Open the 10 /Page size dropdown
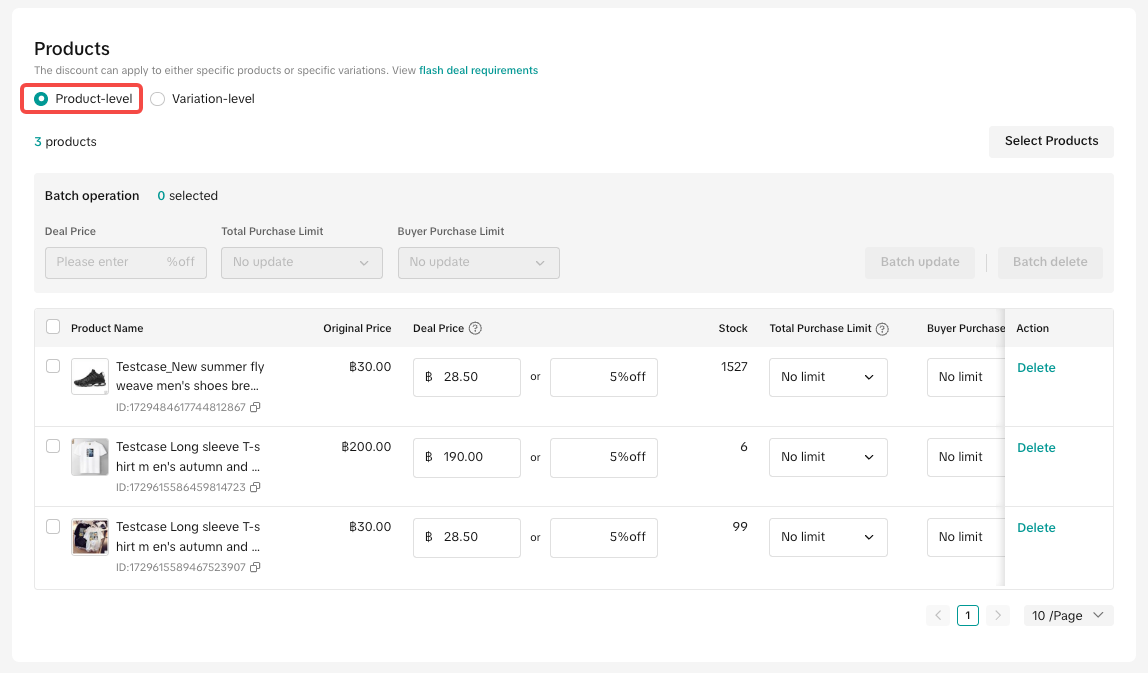1148x673 pixels. 1068,616
